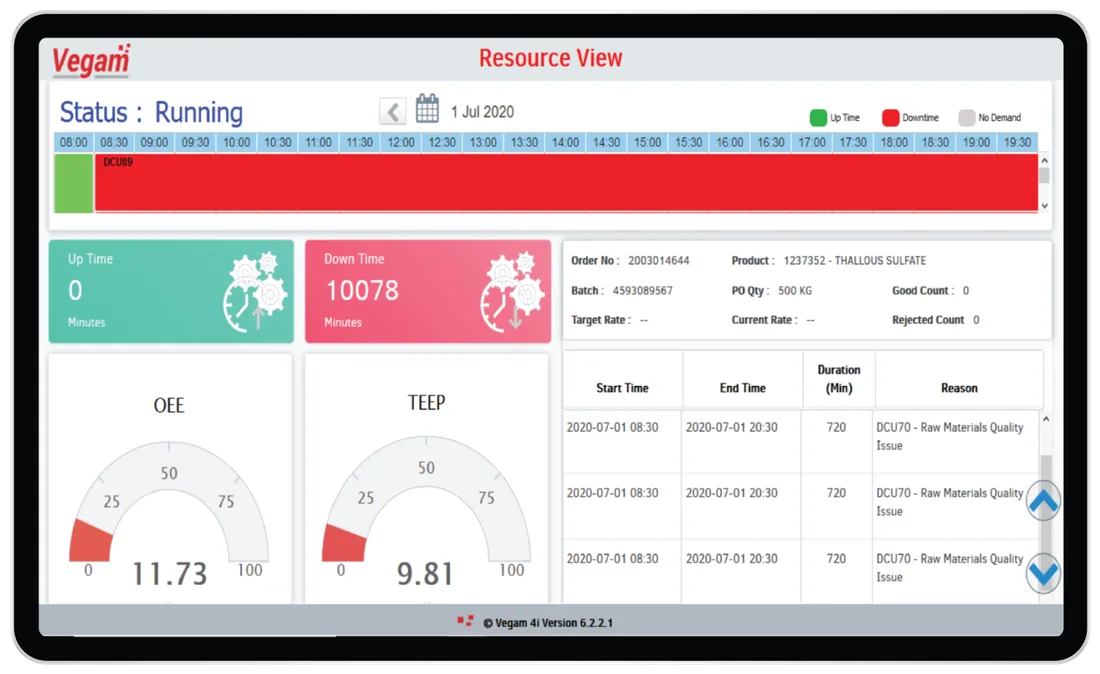This screenshot has width=1100, height=674.
Task: Click the Status : Running text
Action: 151,113
